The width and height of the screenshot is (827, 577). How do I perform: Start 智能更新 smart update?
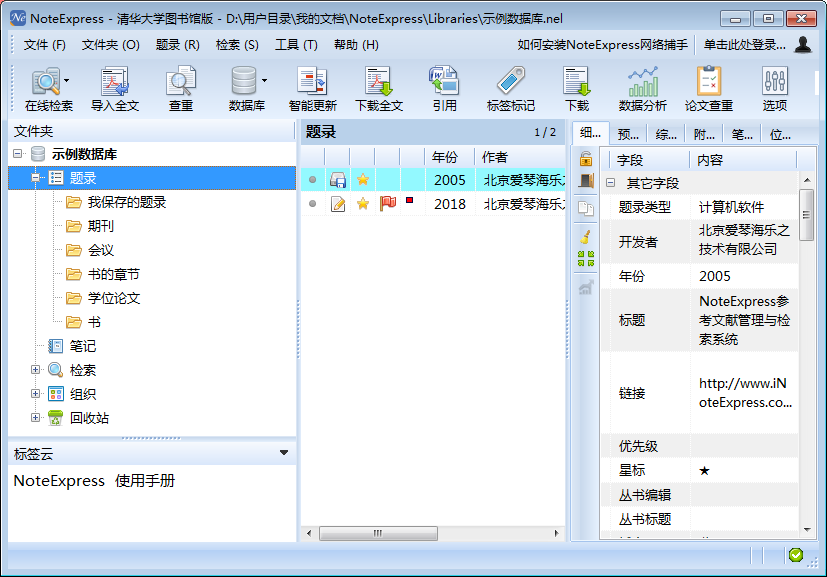[x=312, y=89]
